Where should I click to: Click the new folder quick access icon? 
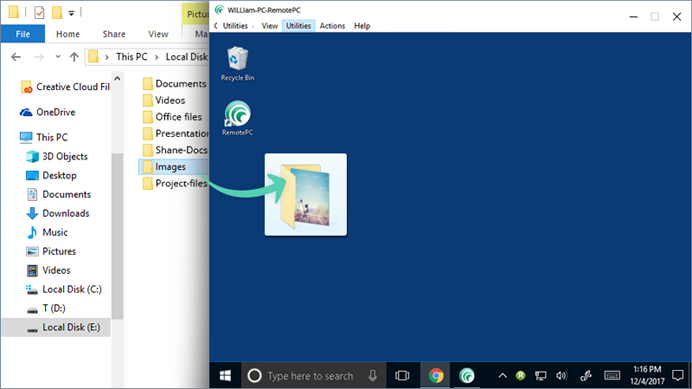[x=57, y=12]
